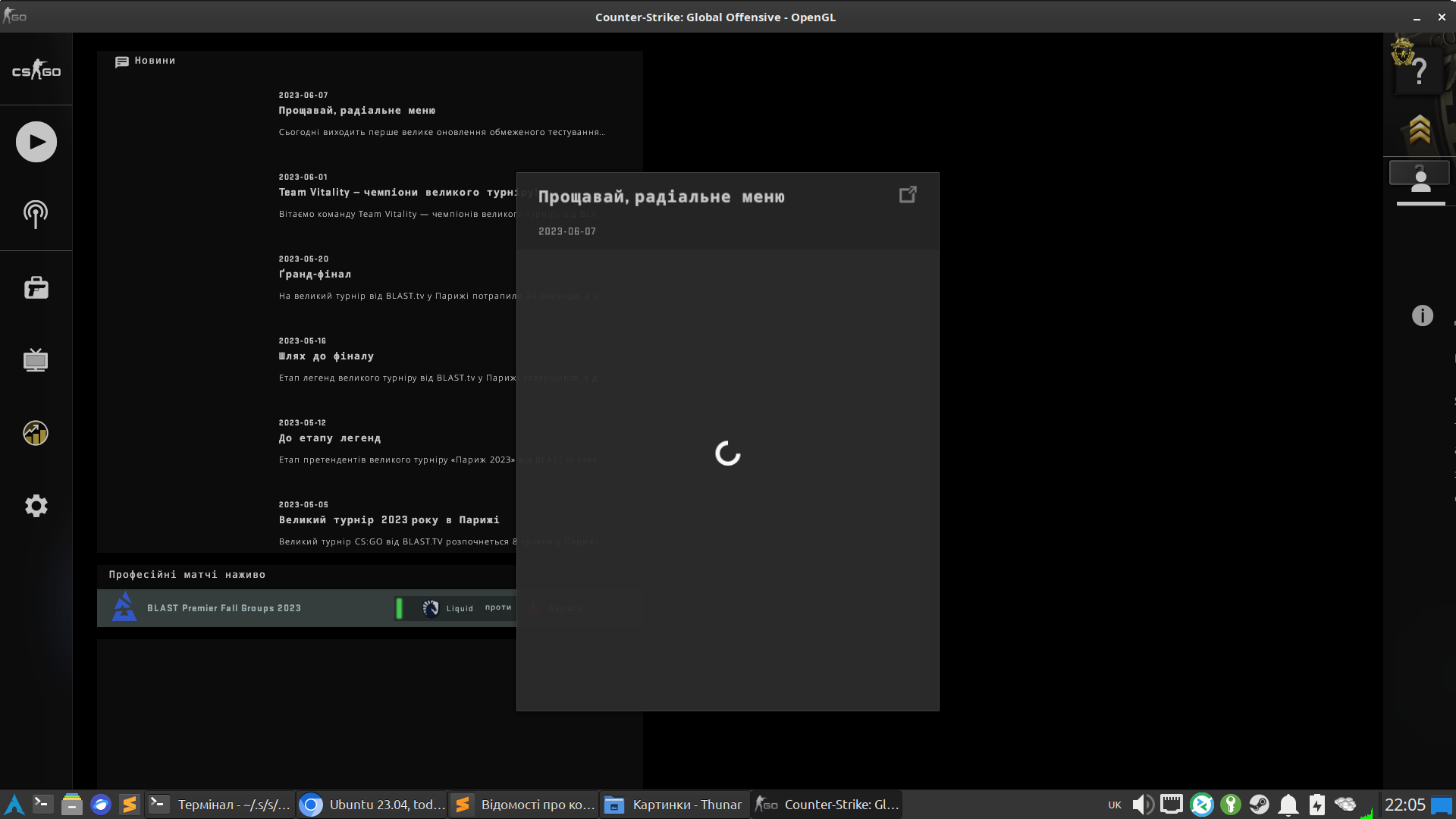Click the loading spinner in the popup

(727, 453)
